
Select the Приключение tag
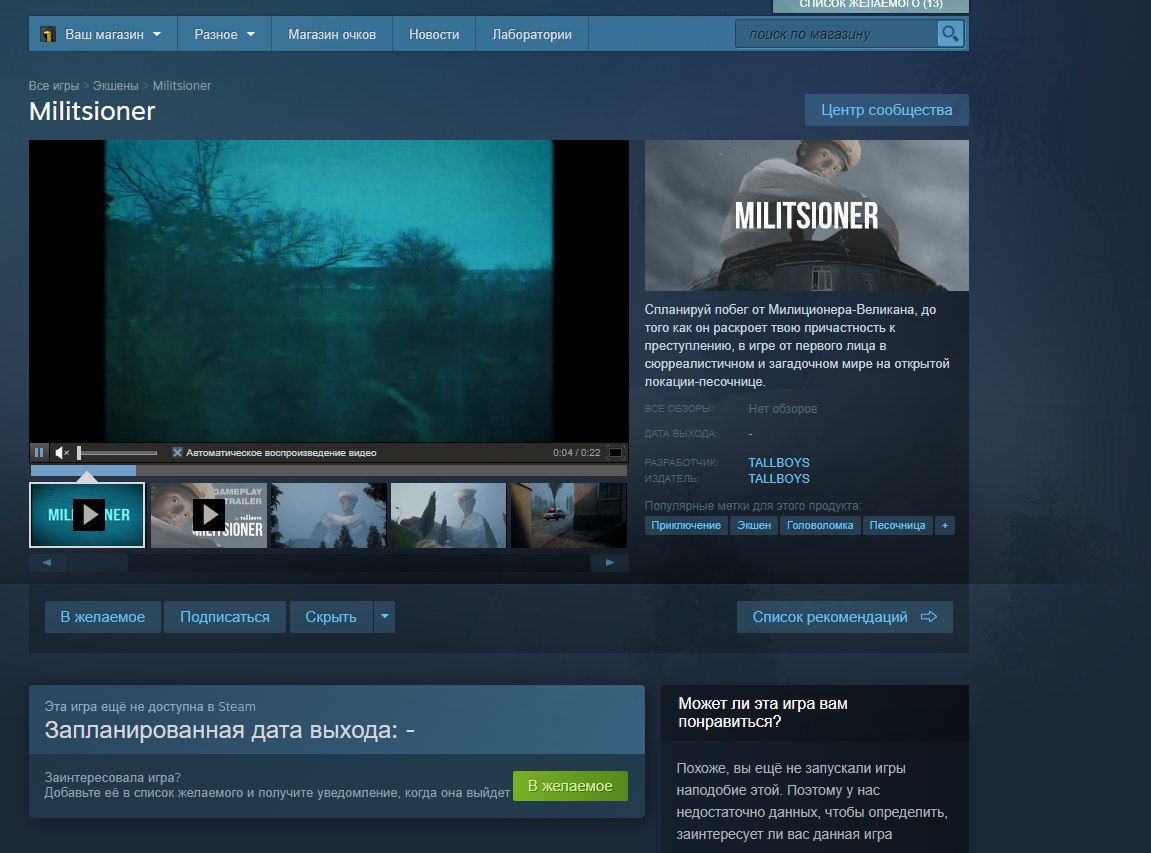coord(686,525)
